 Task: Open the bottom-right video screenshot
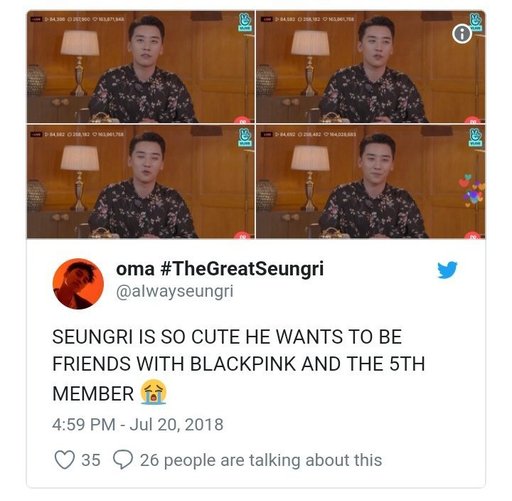tap(371, 182)
